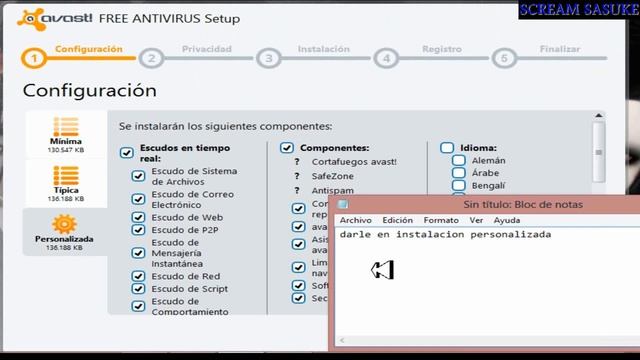640x360 pixels.
Task: Enable the Alemán language checkbox
Action: click(x=459, y=160)
